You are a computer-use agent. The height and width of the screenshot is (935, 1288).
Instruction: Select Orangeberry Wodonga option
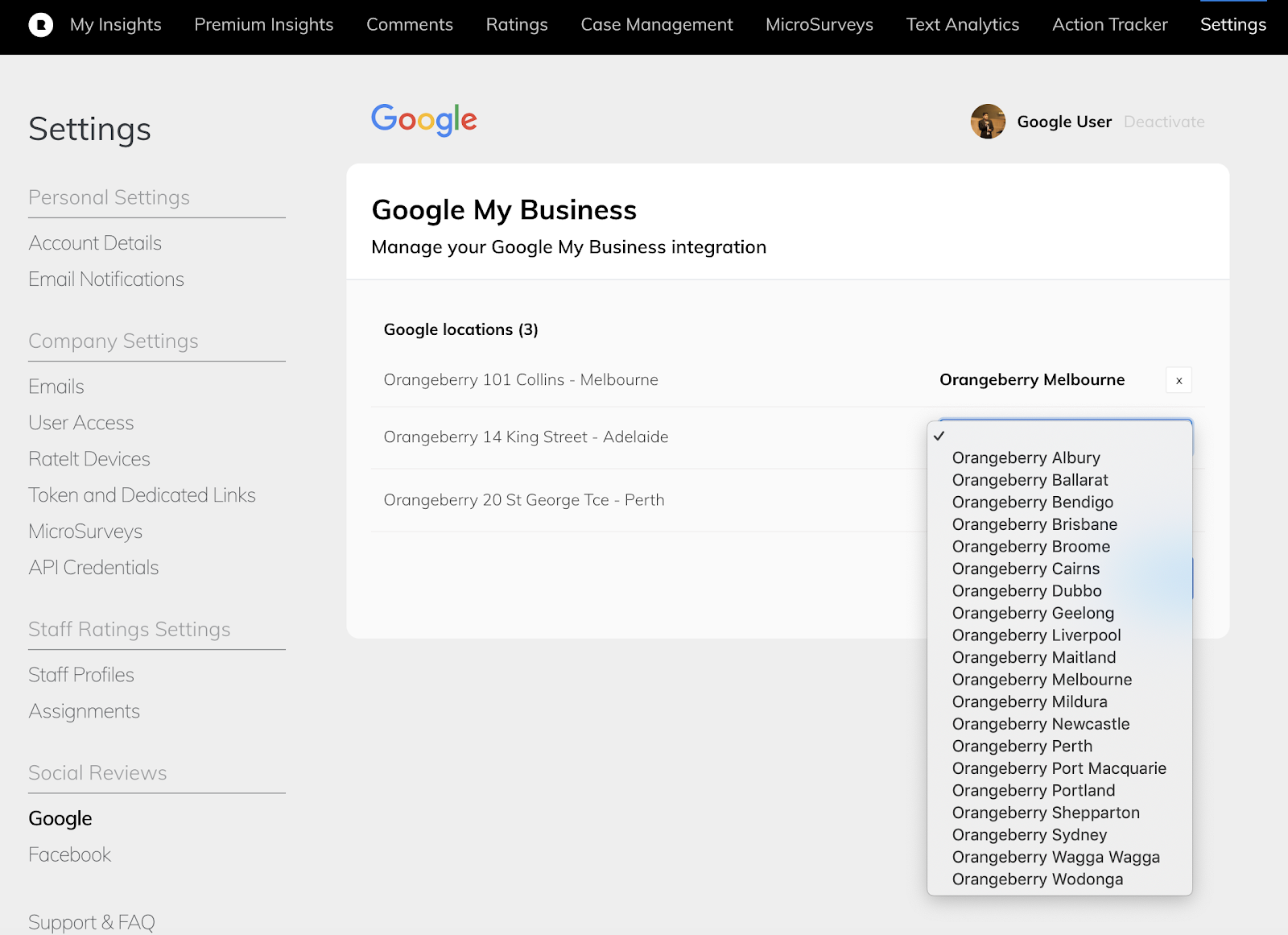[1037, 879]
